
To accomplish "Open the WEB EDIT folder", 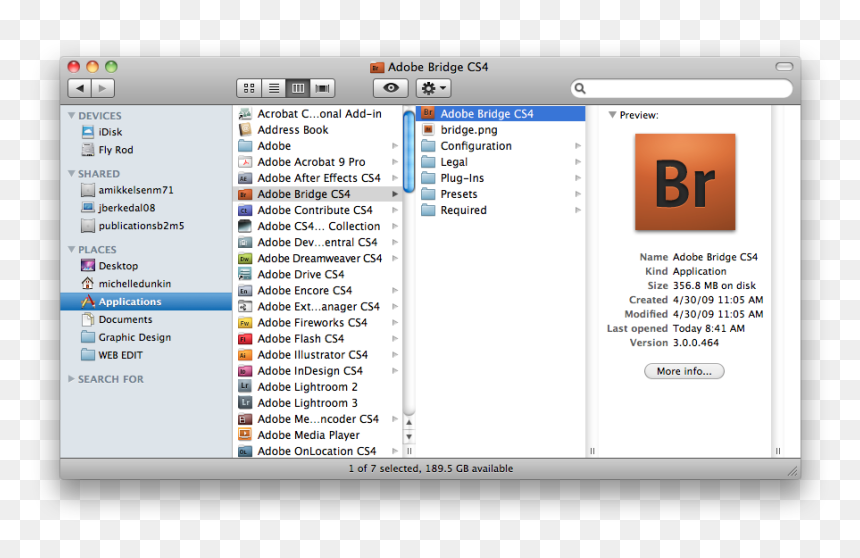I will 146,355.
